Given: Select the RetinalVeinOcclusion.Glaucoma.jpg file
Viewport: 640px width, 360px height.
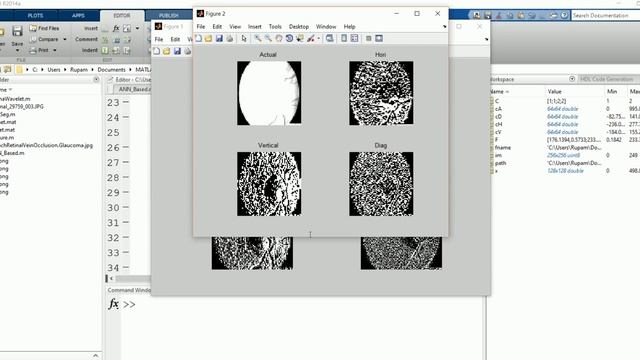Looking at the screenshot, I should 47,145.
